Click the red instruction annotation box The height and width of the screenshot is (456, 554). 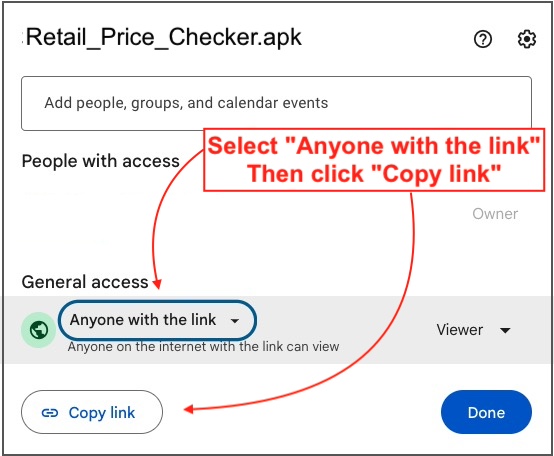point(374,160)
